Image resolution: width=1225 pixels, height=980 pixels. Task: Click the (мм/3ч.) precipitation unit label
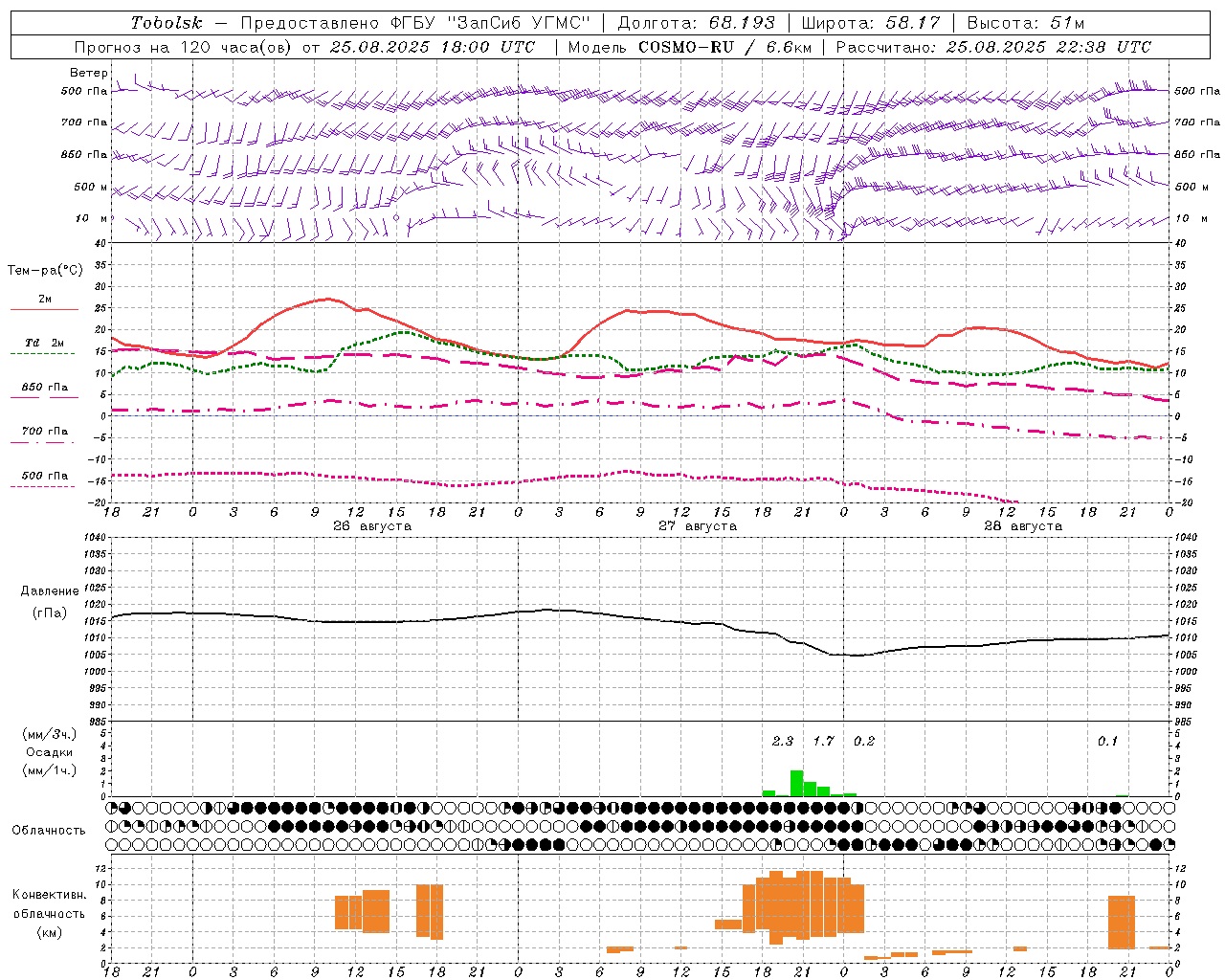(x=50, y=735)
